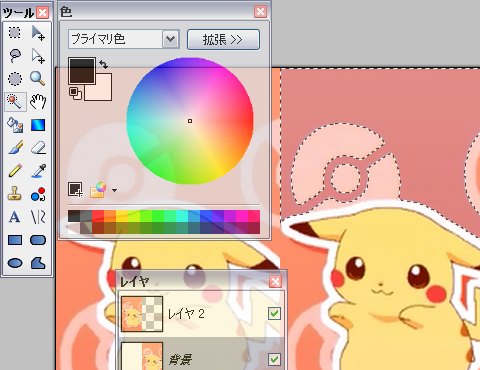Choose the yellow palette swatch
480x370 pixels.
pos(122,216)
